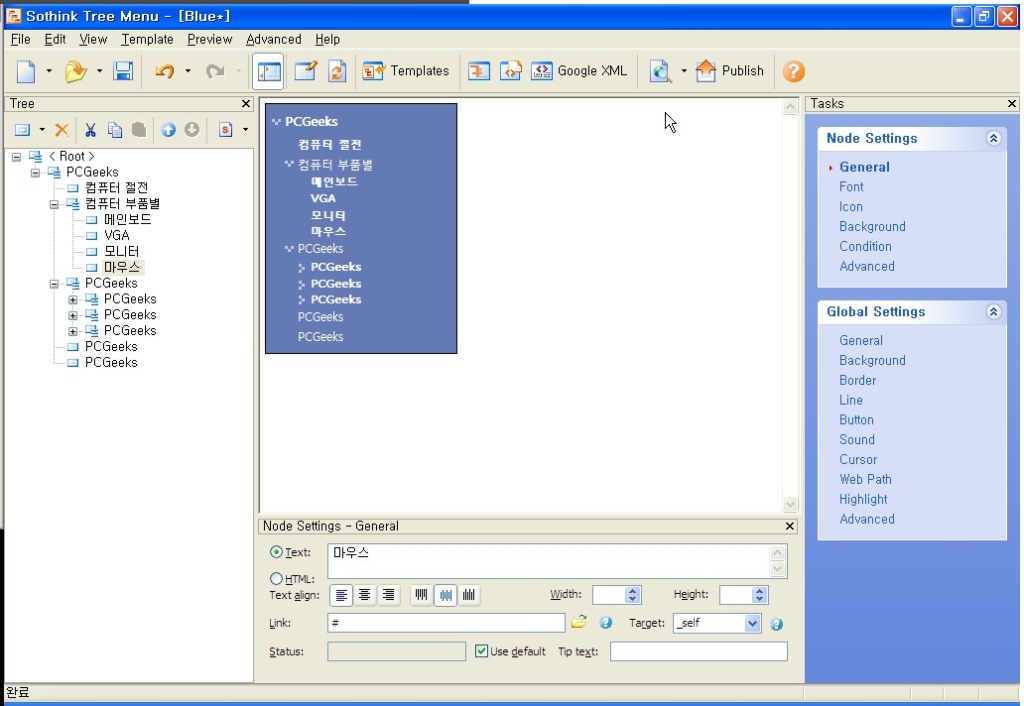Viewport: 1024px width, 706px height.
Task: Click the Delete node X icon
Action: pyautogui.click(x=62, y=130)
